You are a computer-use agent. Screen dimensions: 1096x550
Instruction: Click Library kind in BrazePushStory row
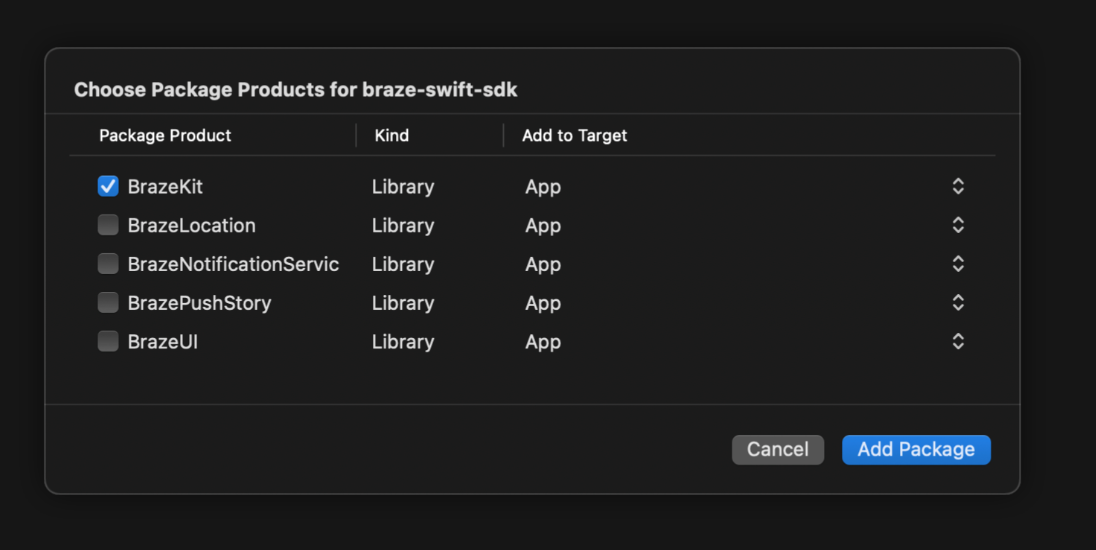pos(403,303)
